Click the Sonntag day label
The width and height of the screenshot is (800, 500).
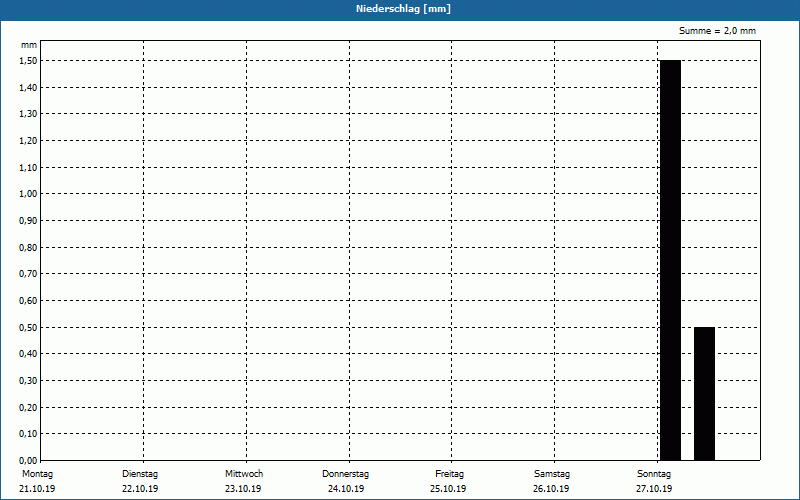tap(654, 474)
